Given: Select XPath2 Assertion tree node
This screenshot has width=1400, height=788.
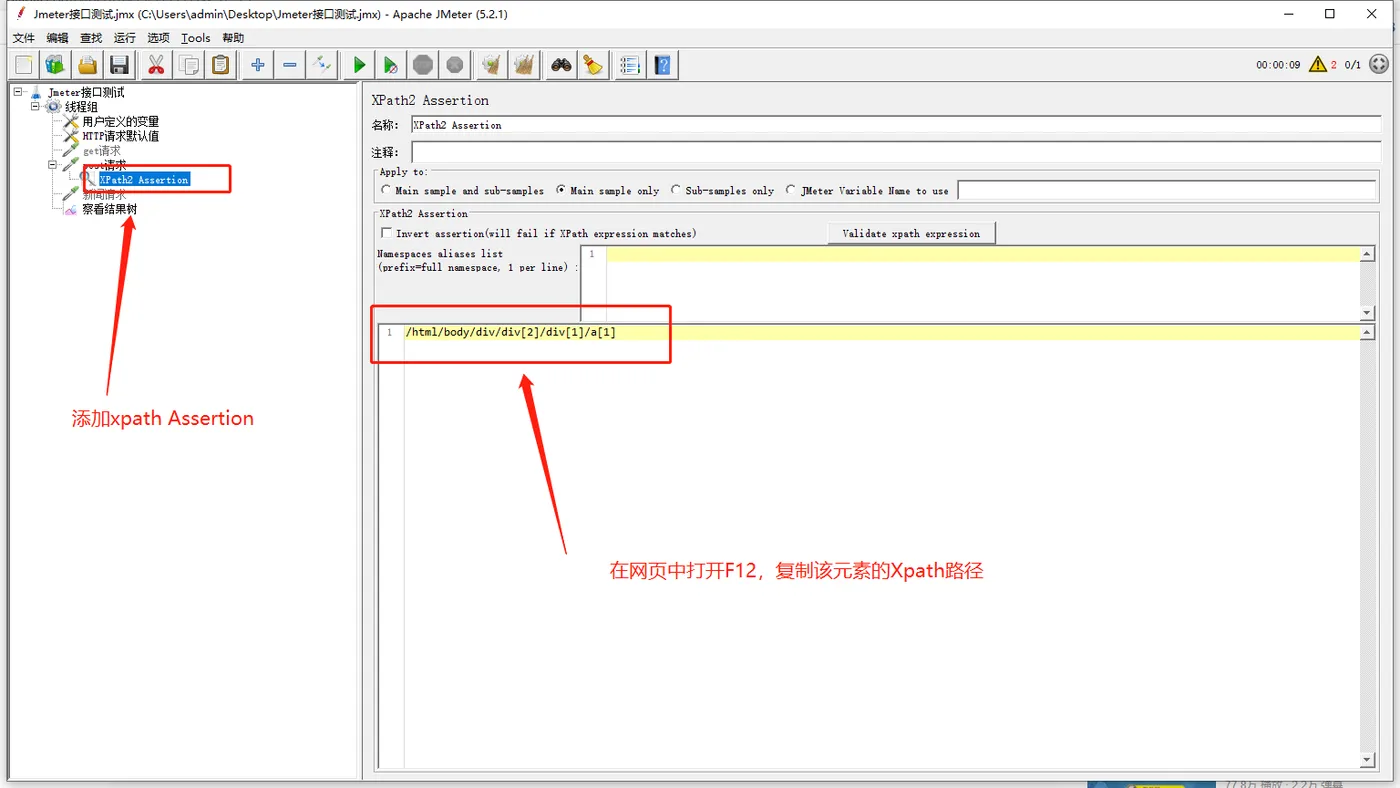Looking at the screenshot, I should [x=144, y=180].
